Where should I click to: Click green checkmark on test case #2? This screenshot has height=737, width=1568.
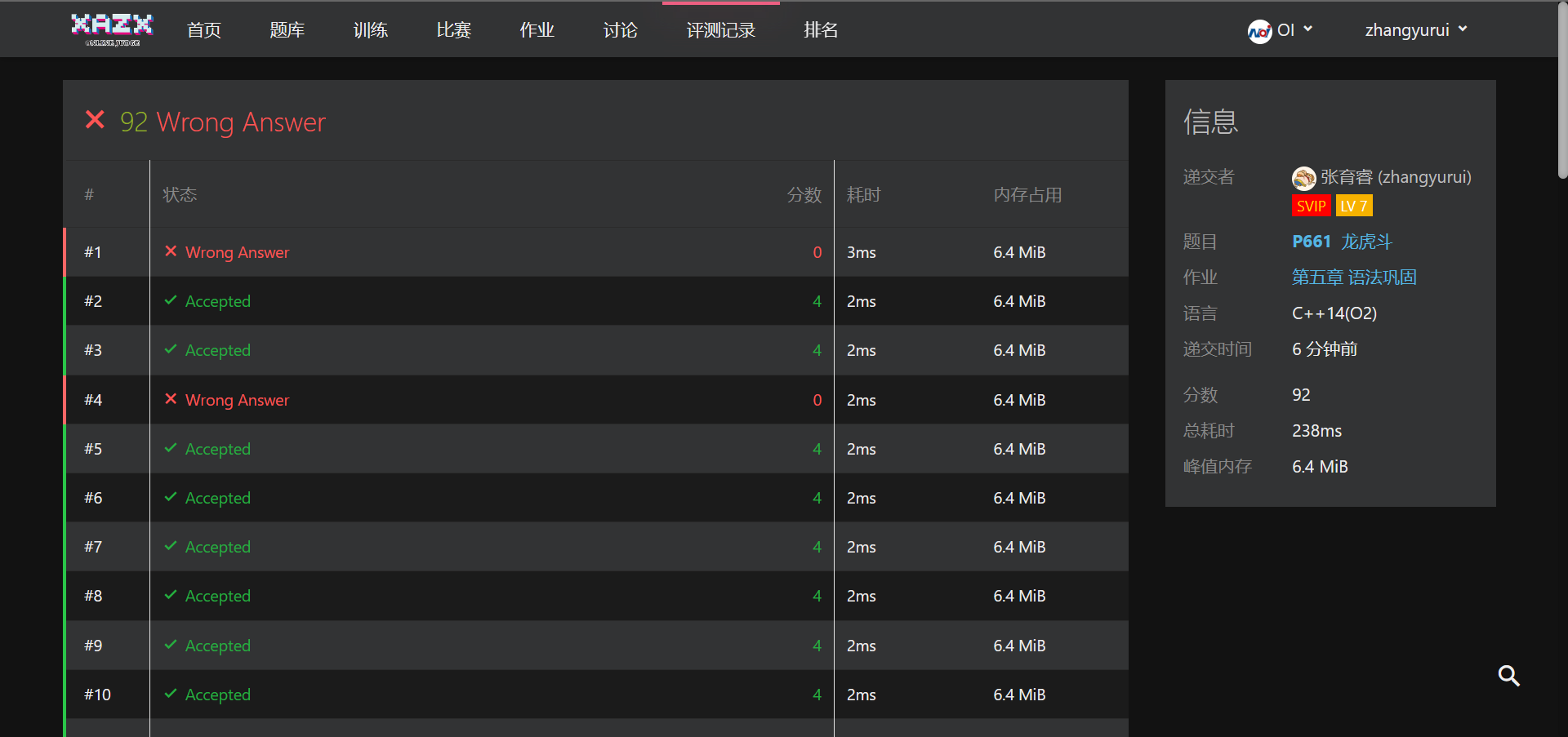click(171, 300)
